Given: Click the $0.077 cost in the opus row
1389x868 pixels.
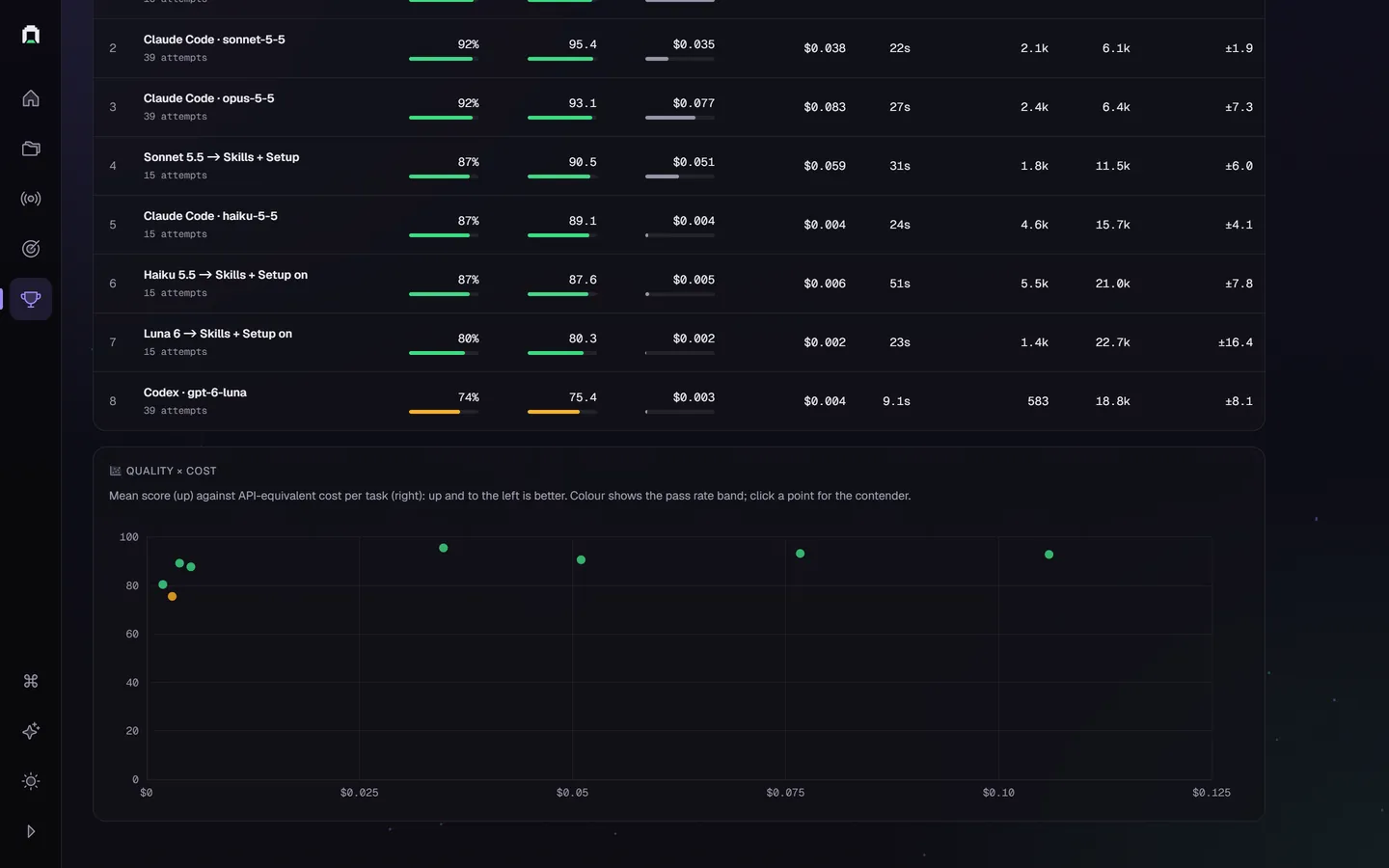Looking at the screenshot, I should click(x=694, y=103).
